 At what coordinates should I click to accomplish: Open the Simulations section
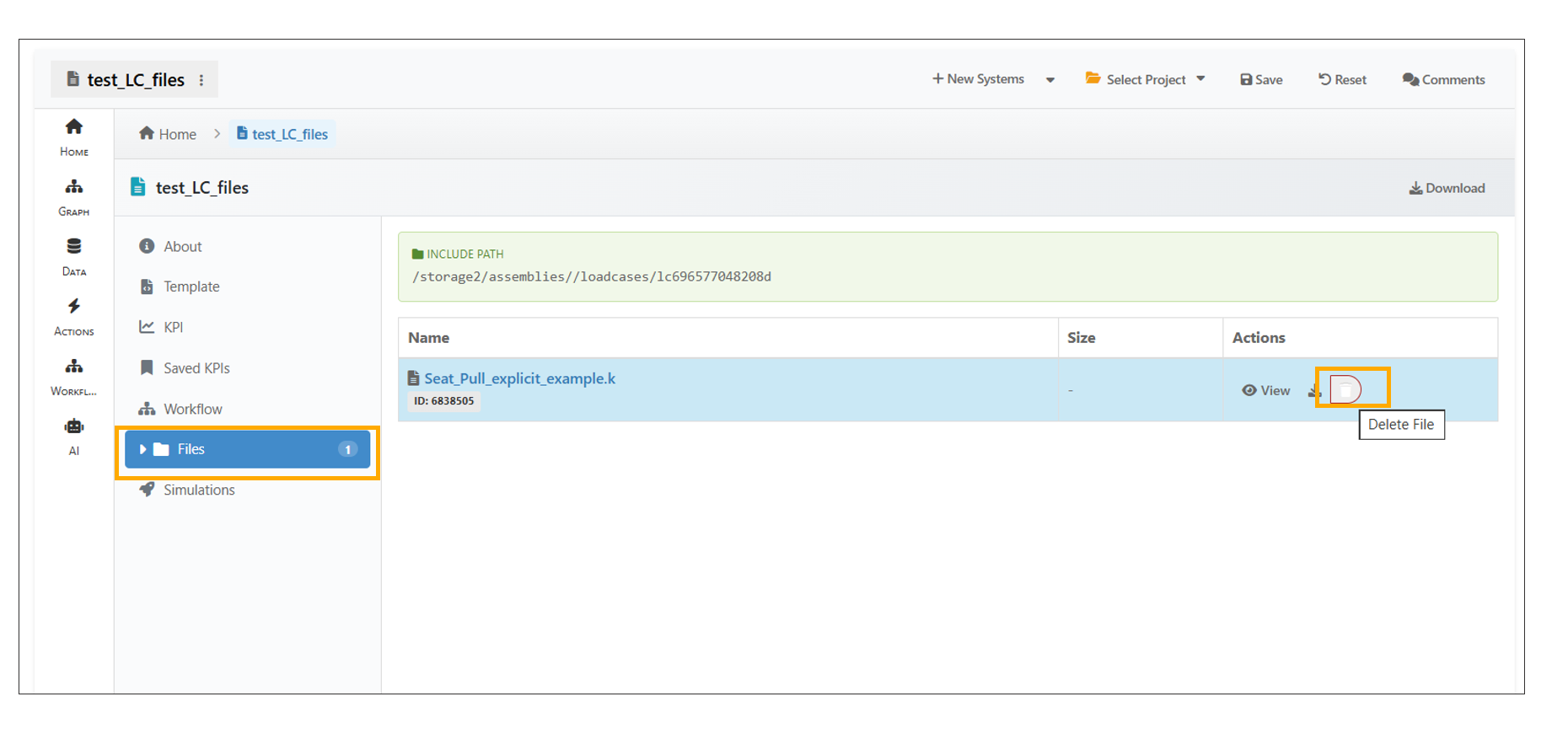199,490
